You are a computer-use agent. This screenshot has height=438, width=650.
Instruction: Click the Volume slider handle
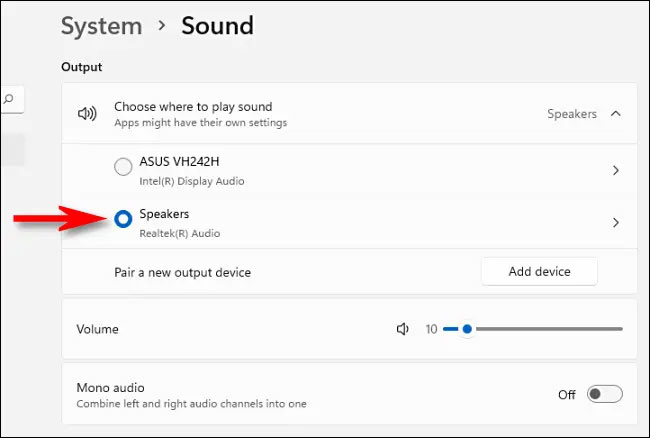click(x=467, y=329)
